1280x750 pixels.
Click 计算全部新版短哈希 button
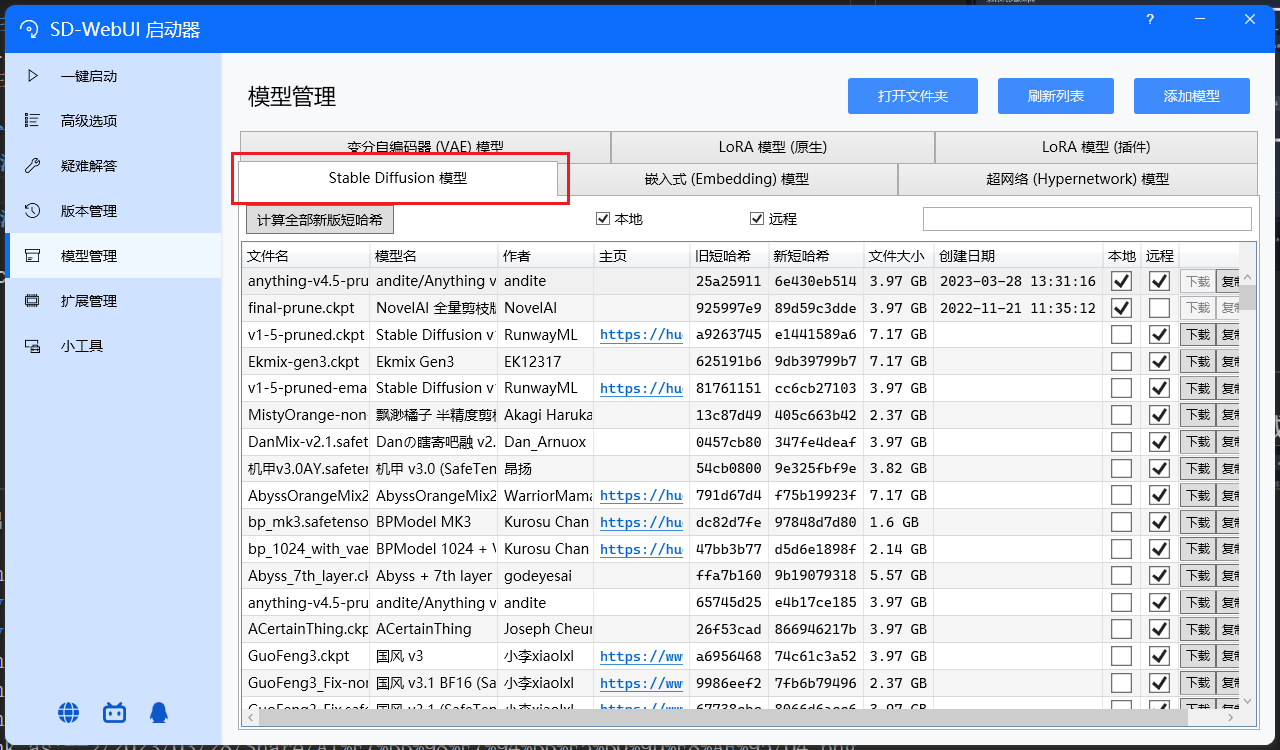point(320,220)
